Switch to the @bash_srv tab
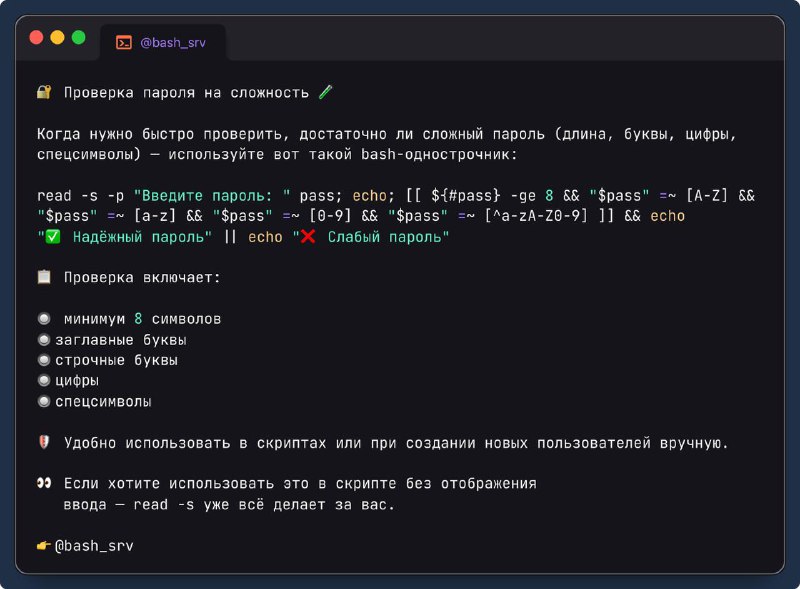 pos(164,43)
